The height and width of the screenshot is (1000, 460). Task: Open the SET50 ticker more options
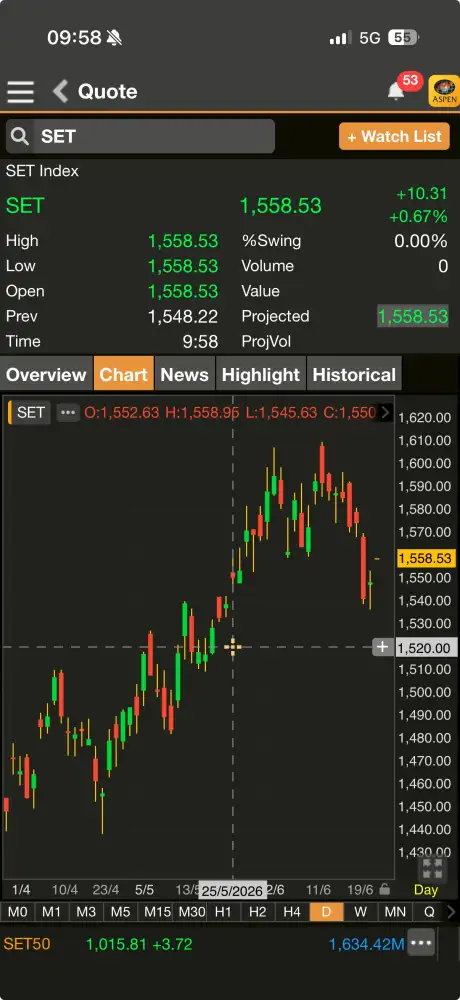[x=421, y=943]
